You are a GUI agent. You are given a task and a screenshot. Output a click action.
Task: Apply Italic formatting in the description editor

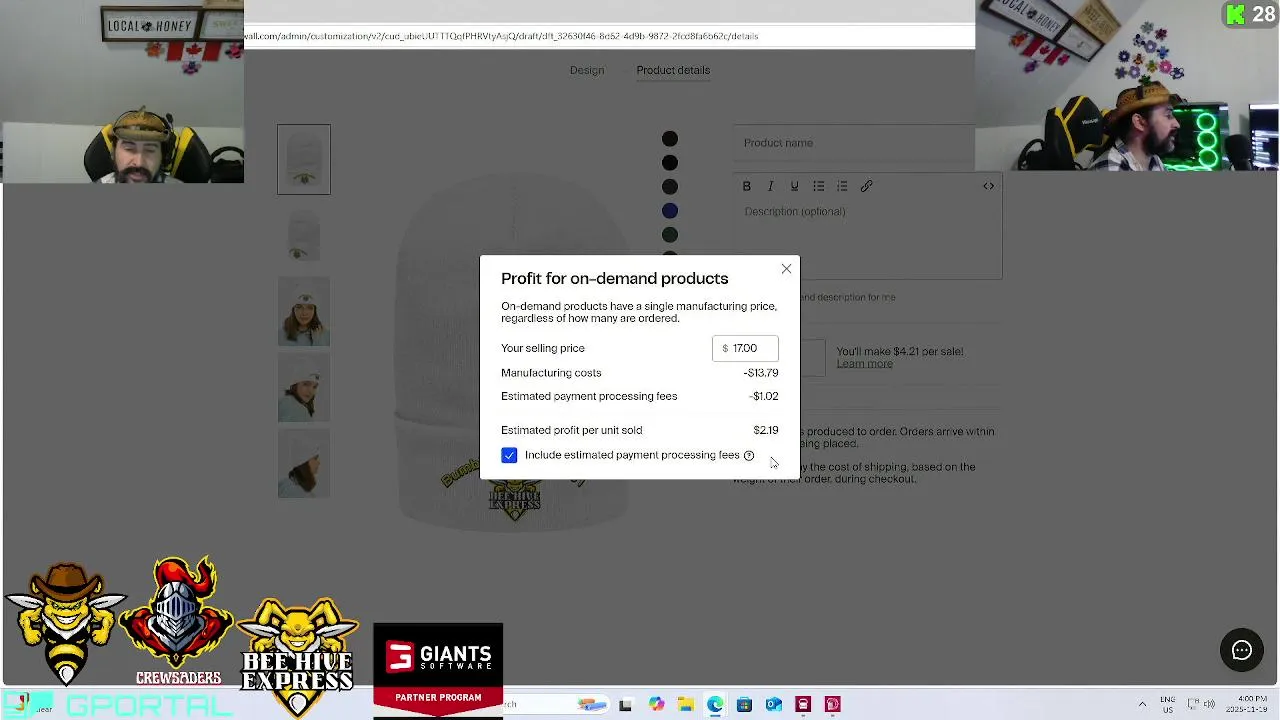771,186
